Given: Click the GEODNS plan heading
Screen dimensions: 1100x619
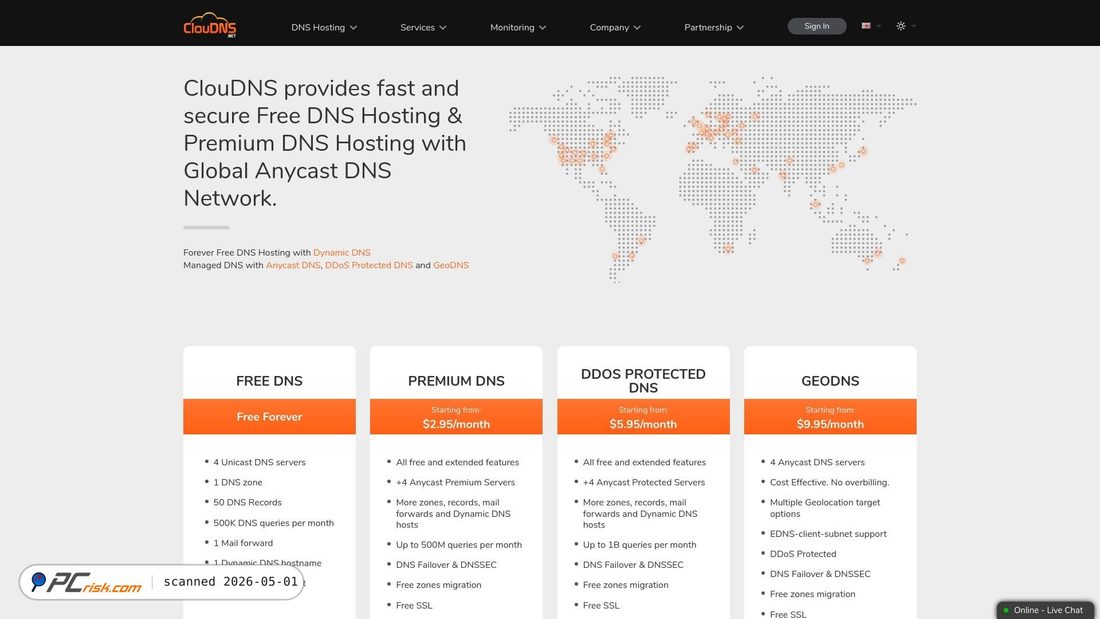Looking at the screenshot, I should tap(830, 381).
